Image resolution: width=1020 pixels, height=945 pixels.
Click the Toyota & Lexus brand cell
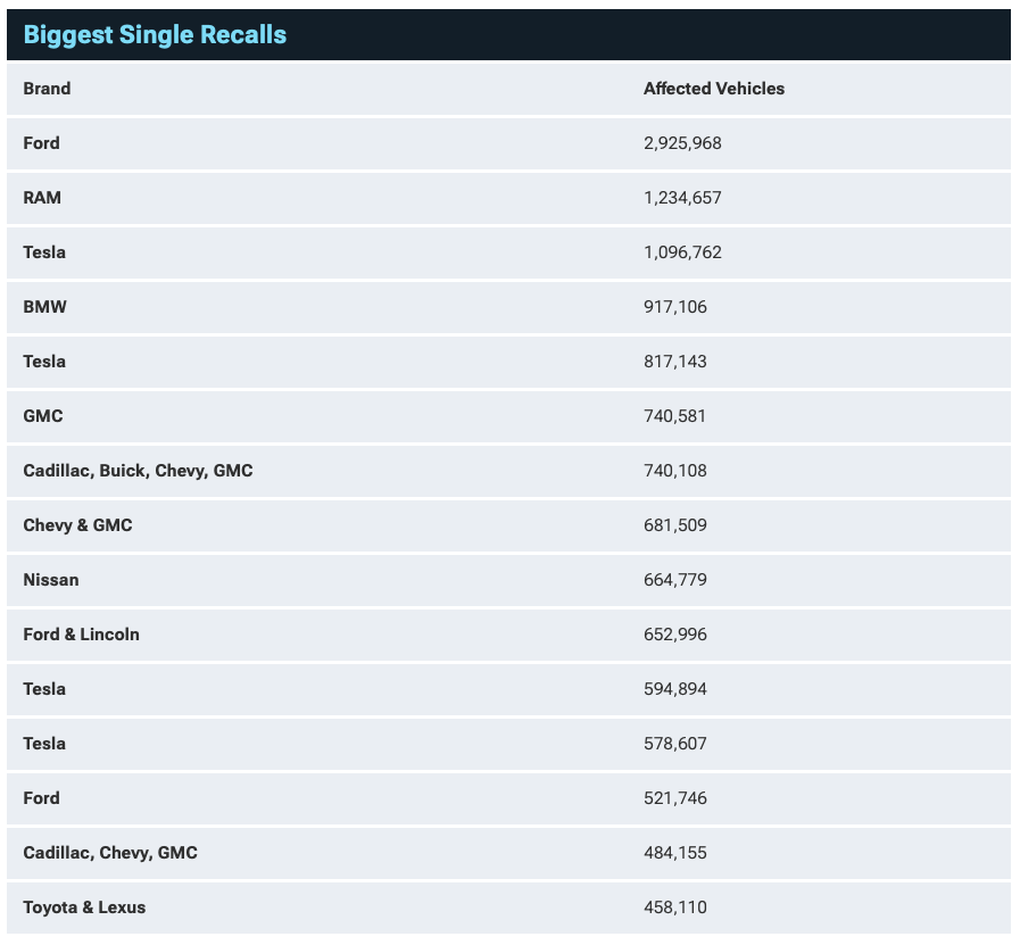click(x=84, y=907)
